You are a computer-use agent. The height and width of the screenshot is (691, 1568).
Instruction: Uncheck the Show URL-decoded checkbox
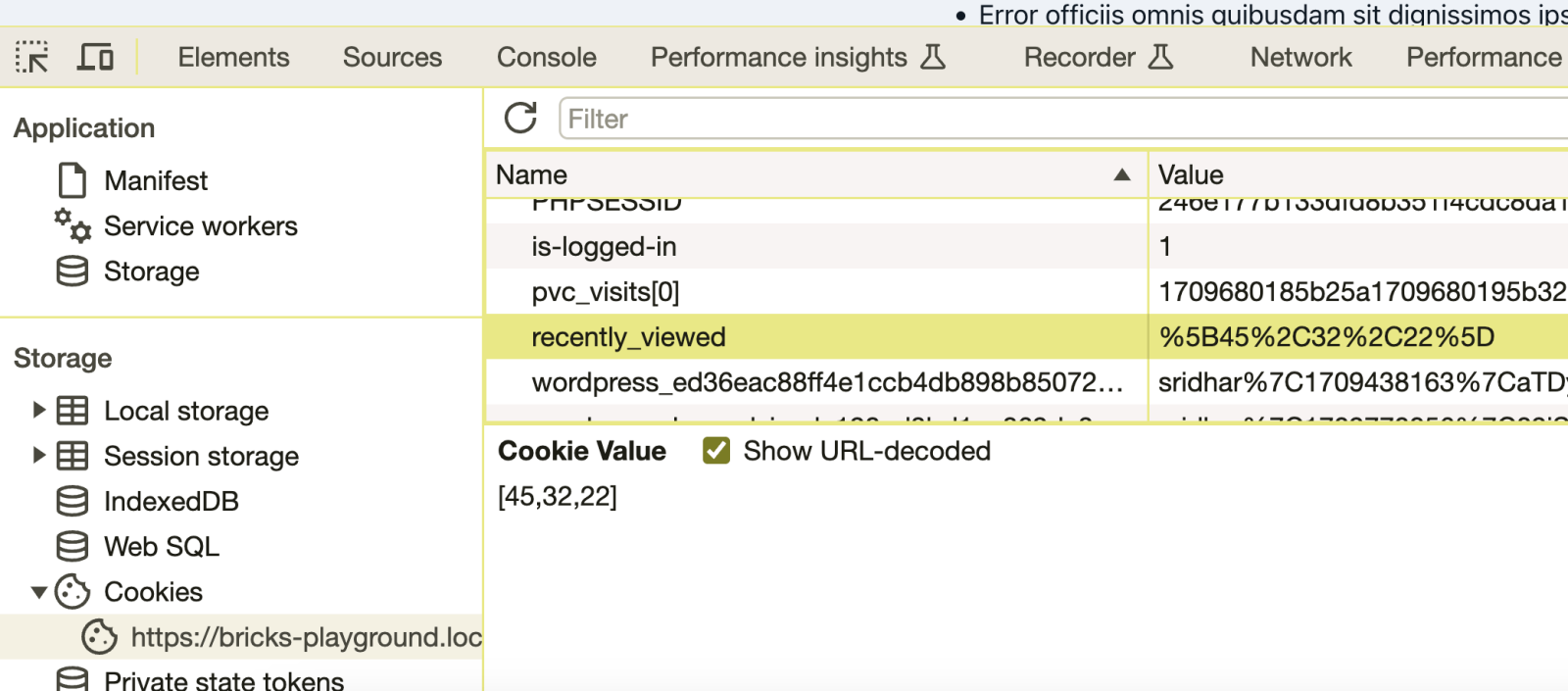[x=716, y=451]
